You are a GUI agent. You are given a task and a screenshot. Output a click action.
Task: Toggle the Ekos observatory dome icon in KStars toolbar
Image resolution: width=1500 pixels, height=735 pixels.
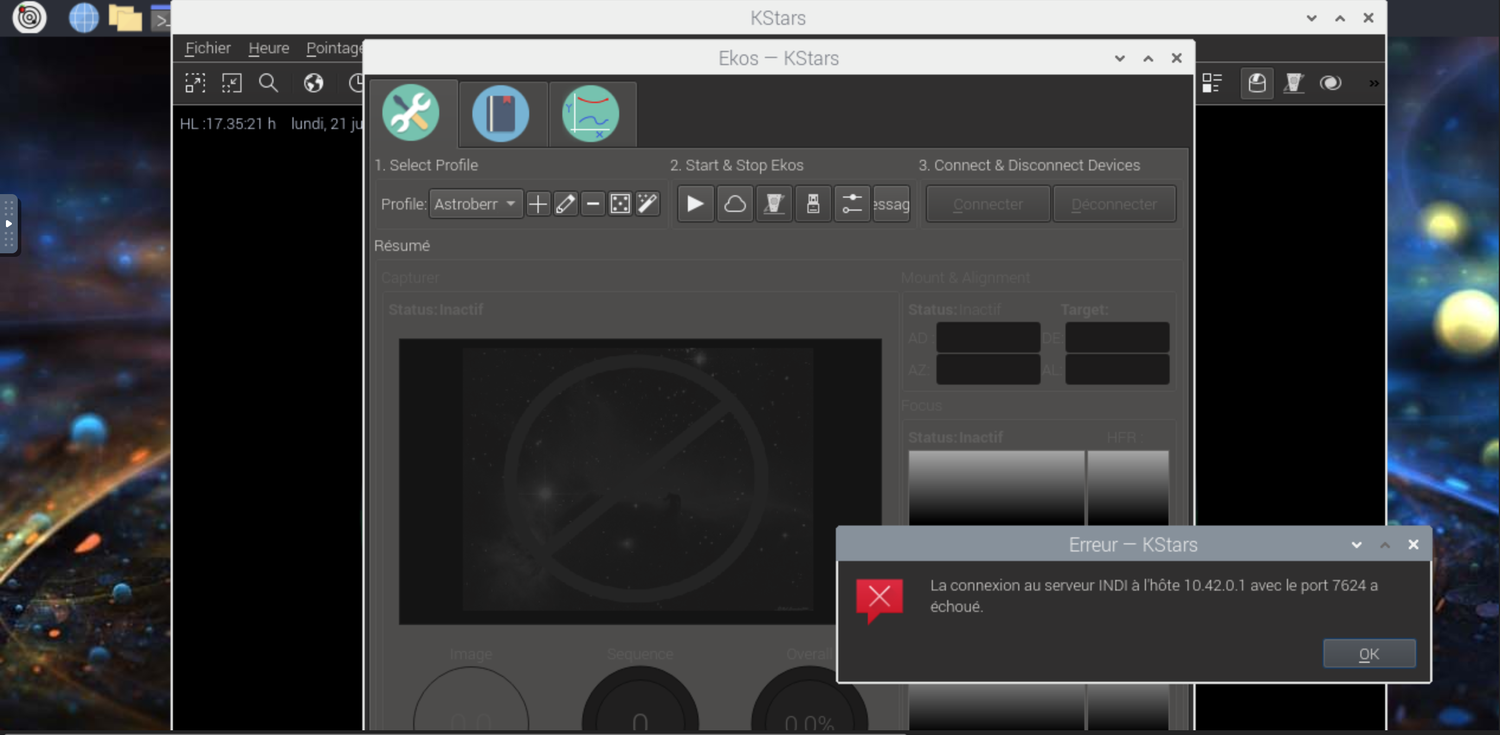[x=1257, y=83]
